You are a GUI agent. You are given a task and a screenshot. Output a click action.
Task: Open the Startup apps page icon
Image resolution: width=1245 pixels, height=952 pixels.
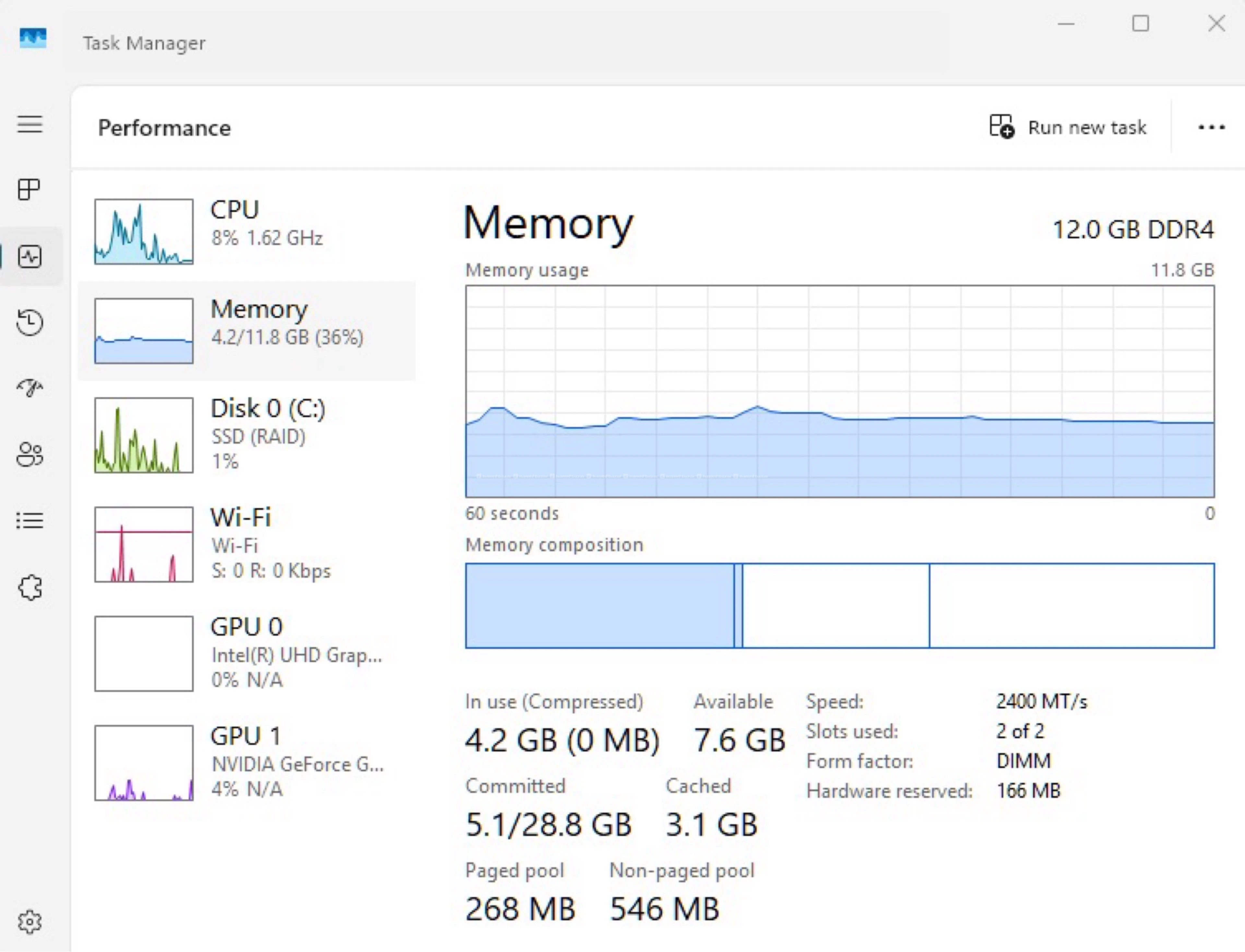[30, 388]
